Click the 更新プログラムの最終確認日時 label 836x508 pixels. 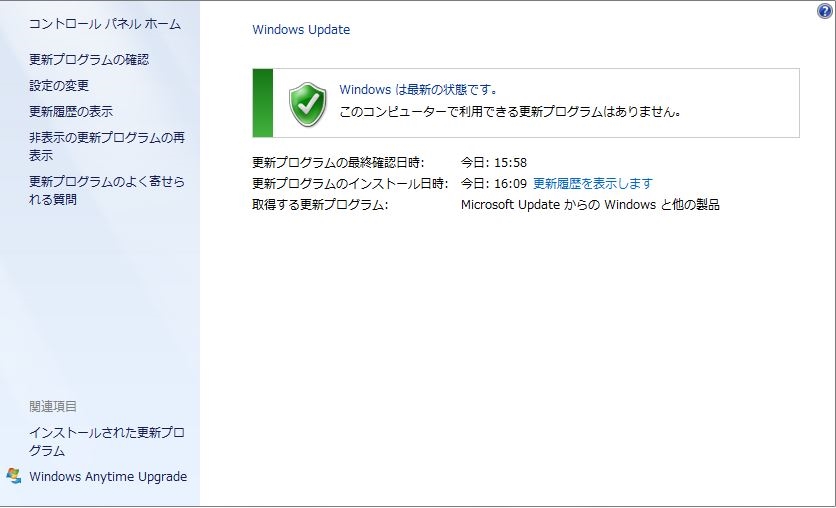point(338,163)
